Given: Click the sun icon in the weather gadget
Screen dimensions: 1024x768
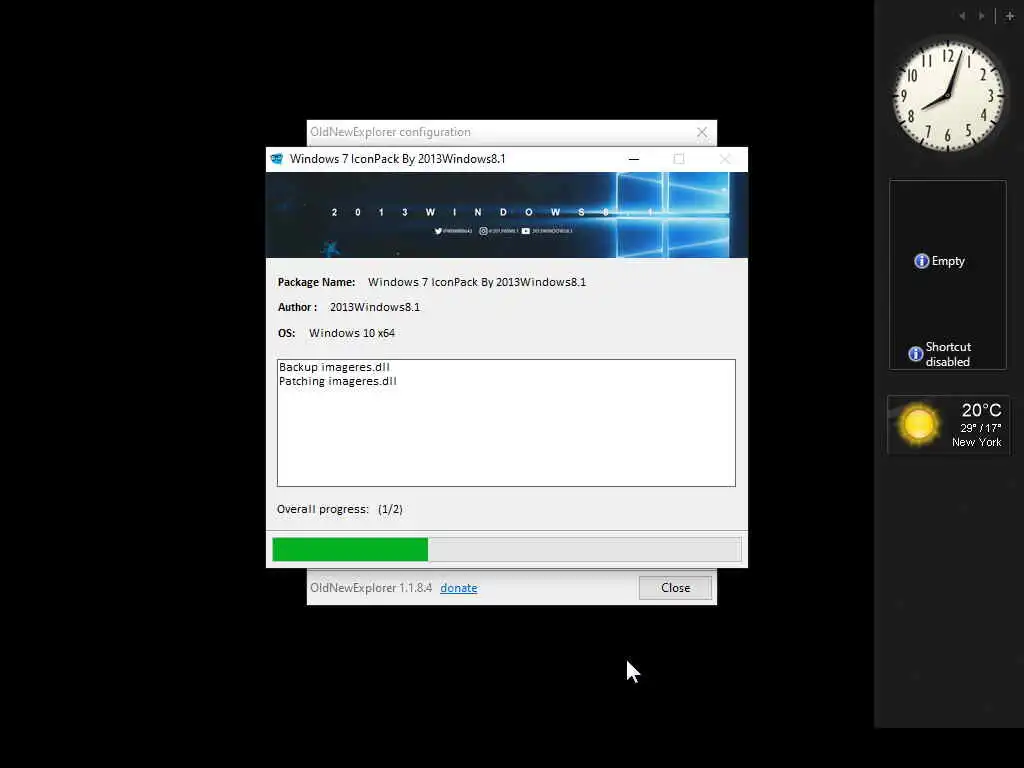Looking at the screenshot, I should pos(918,424).
